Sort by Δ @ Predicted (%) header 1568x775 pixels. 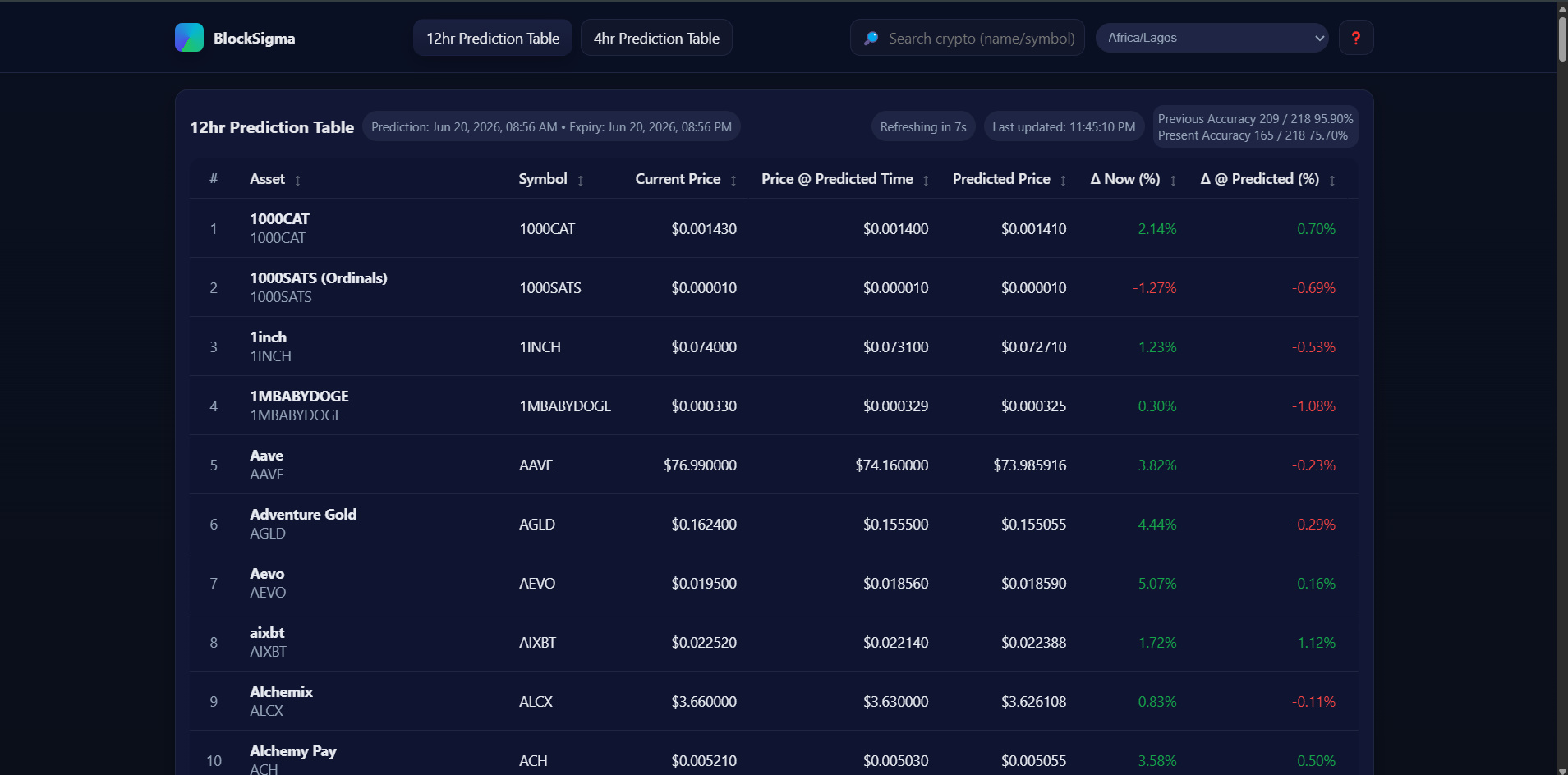pyautogui.click(x=1260, y=179)
